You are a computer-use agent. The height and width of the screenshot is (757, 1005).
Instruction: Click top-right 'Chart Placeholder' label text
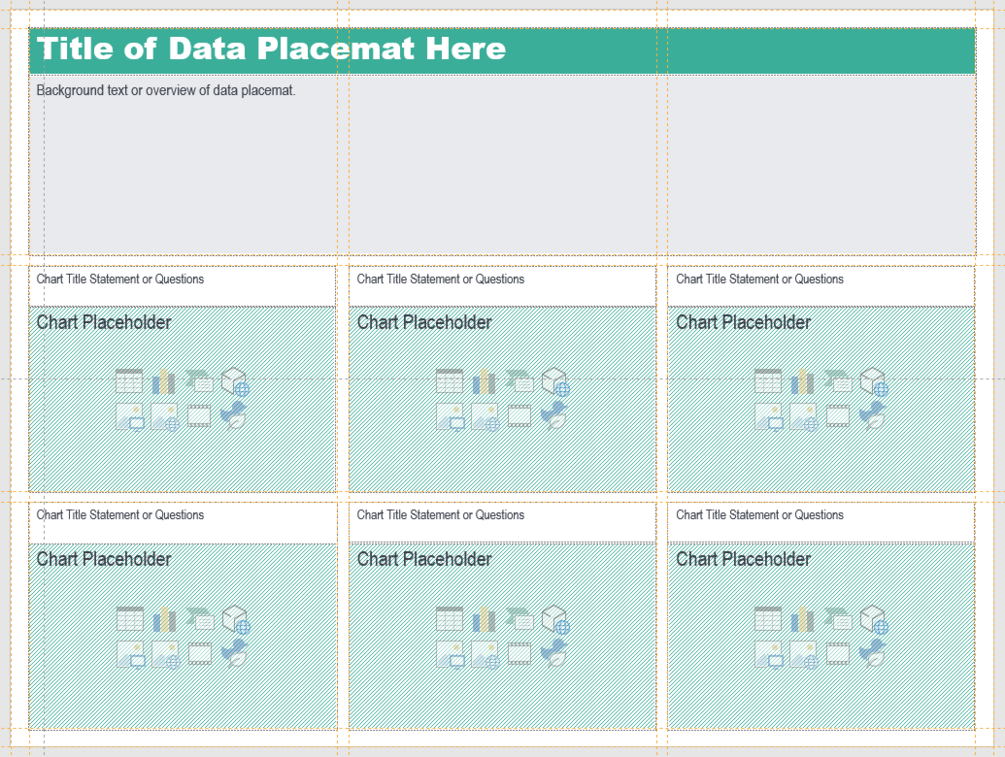click(x=743, y=322)
